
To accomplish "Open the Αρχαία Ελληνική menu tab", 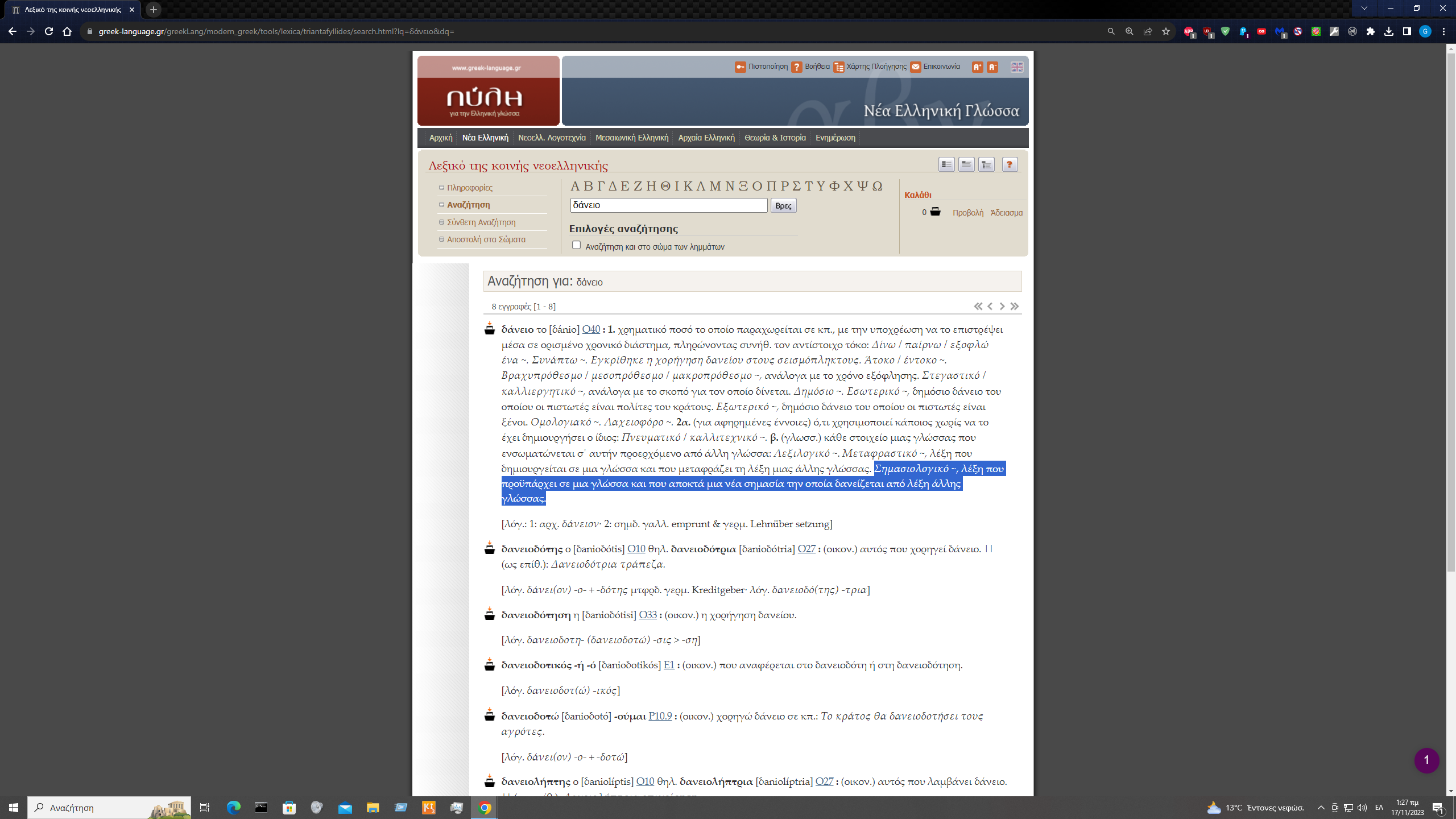I will [706, 138].
